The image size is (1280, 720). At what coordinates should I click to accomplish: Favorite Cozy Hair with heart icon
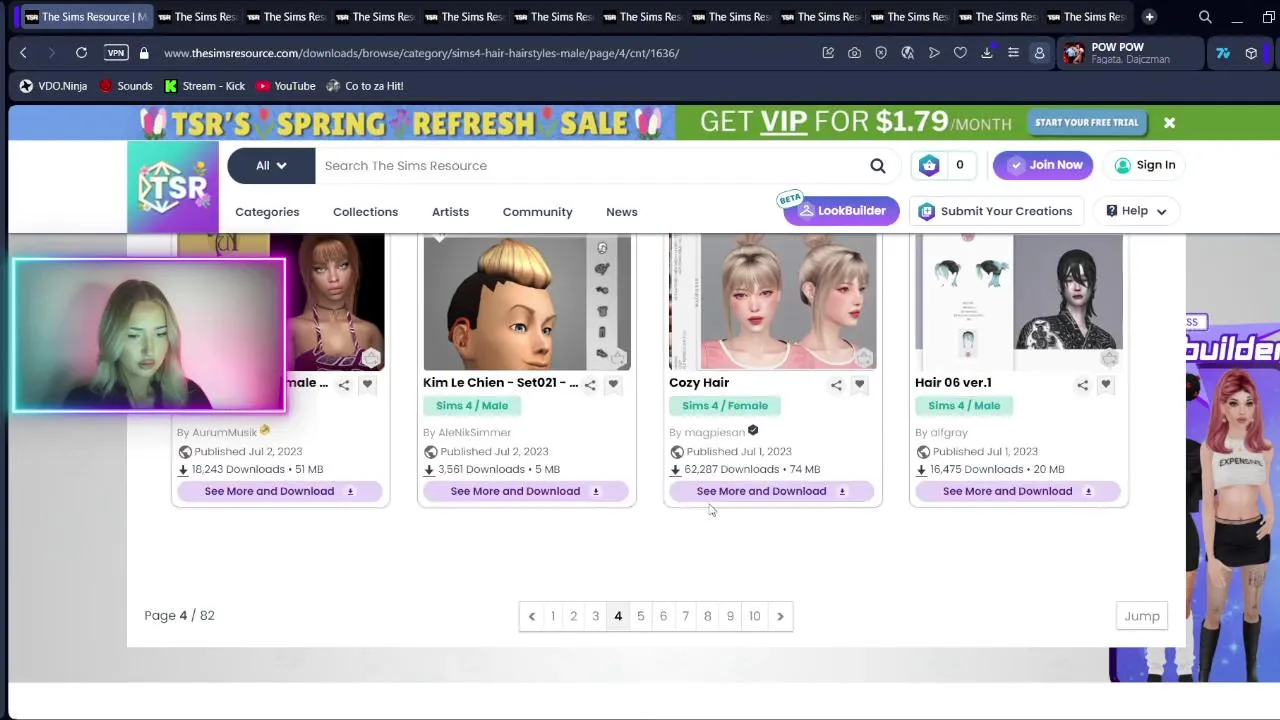coord(859,384)
